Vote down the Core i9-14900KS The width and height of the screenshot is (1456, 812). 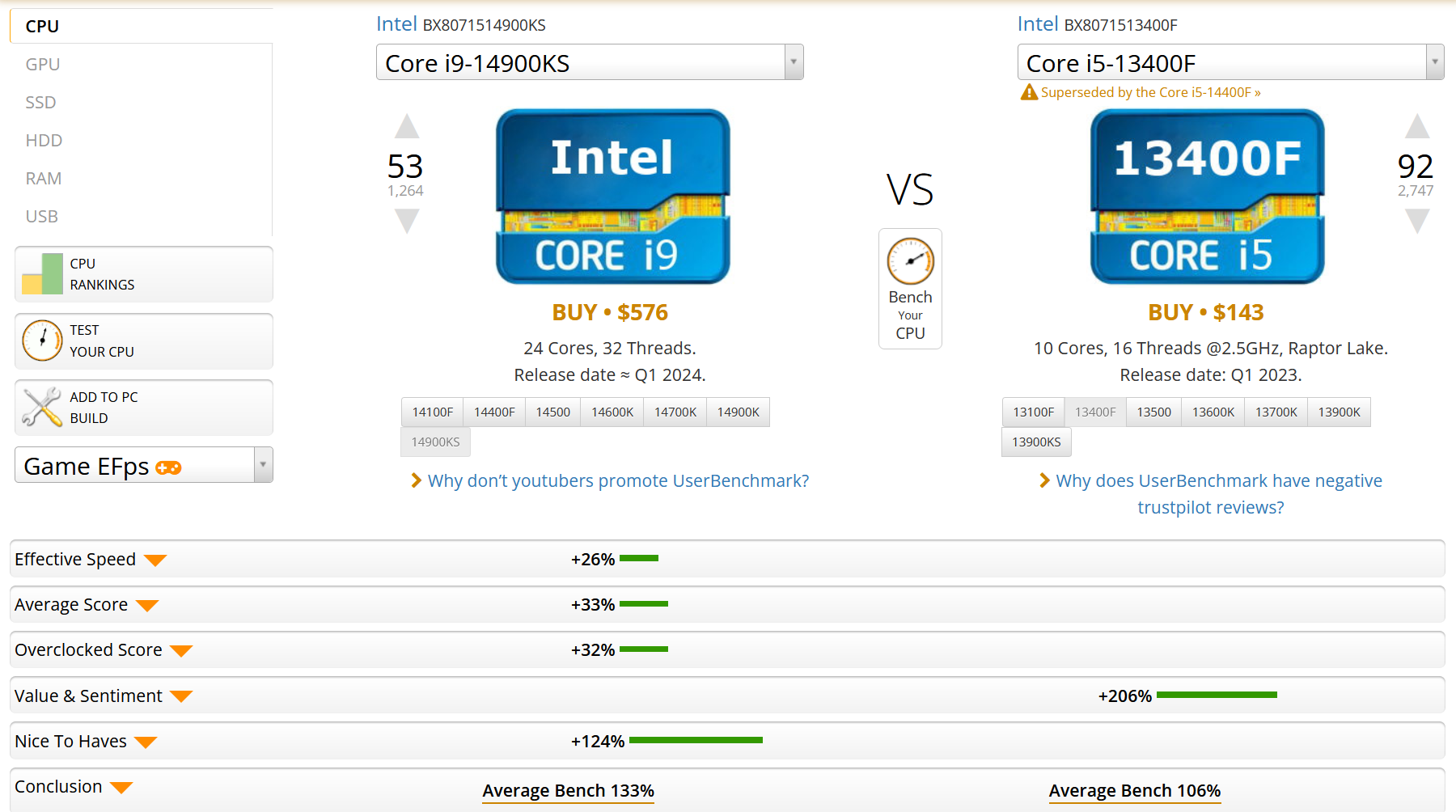(407, 221)
